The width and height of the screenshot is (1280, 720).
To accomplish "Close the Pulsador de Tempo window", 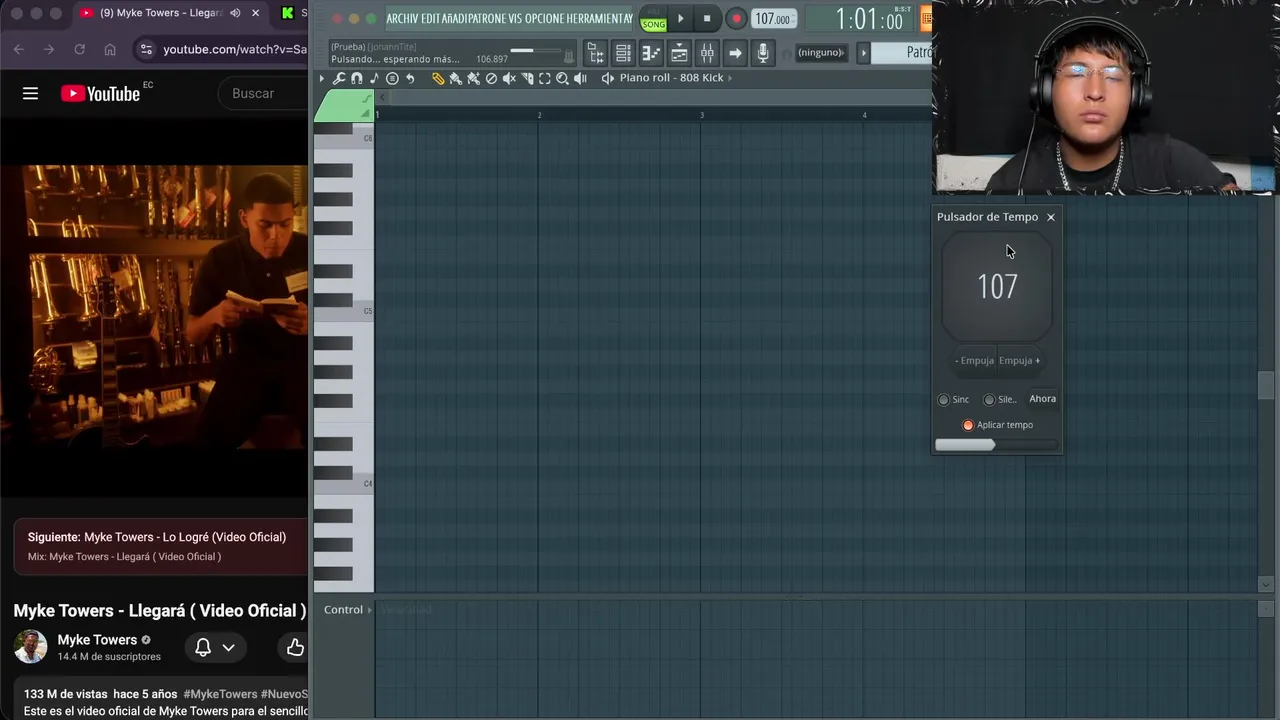I will point(1050,217).
